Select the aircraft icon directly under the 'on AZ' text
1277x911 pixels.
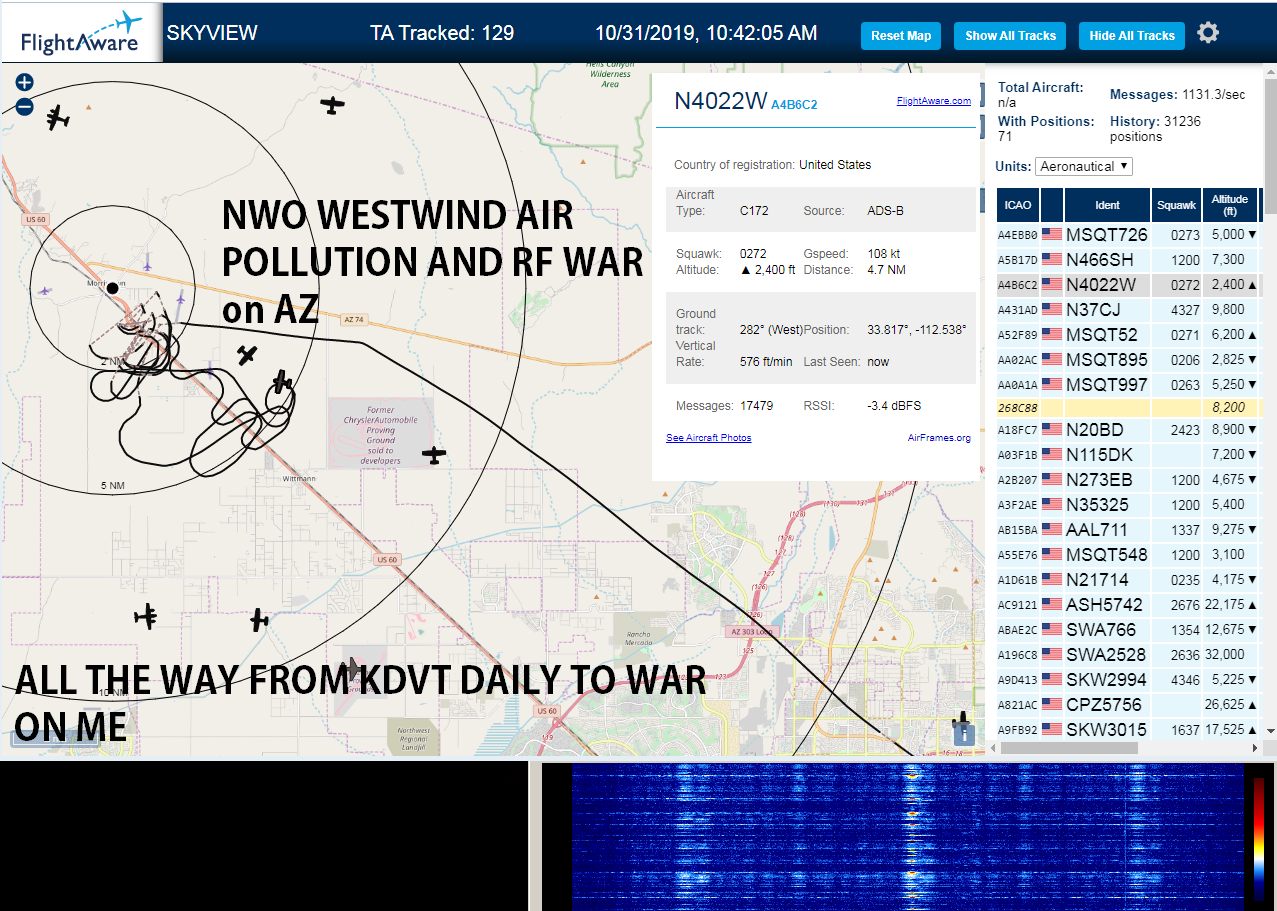click(x=247, y=355)
